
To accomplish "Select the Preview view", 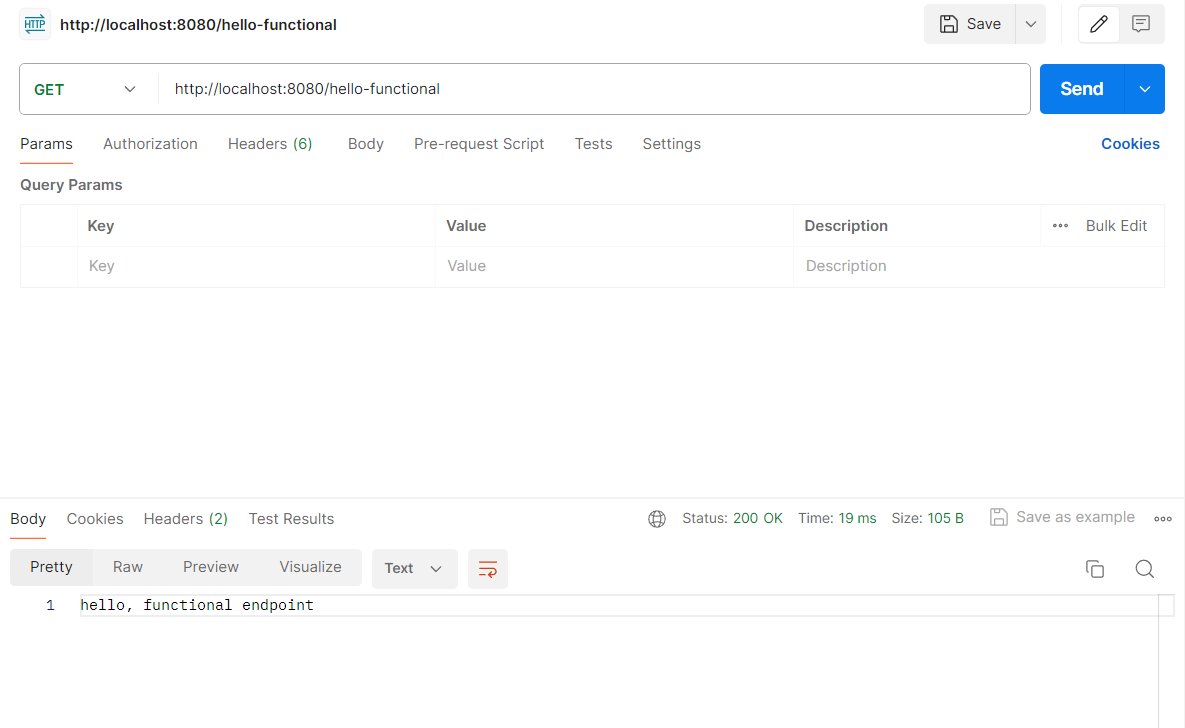I will [x=211, y=567].
